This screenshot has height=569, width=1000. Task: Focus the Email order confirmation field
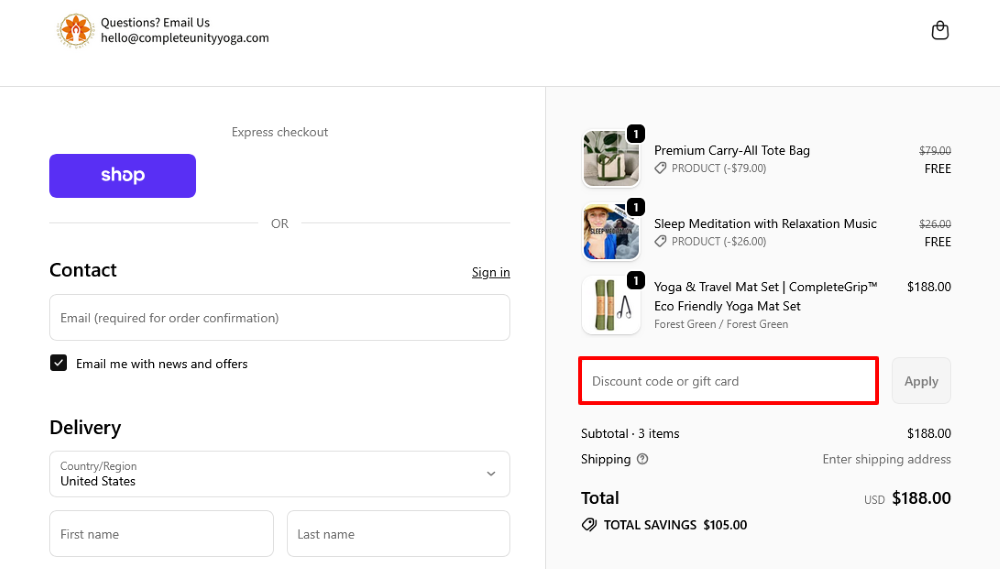[279, 317]
